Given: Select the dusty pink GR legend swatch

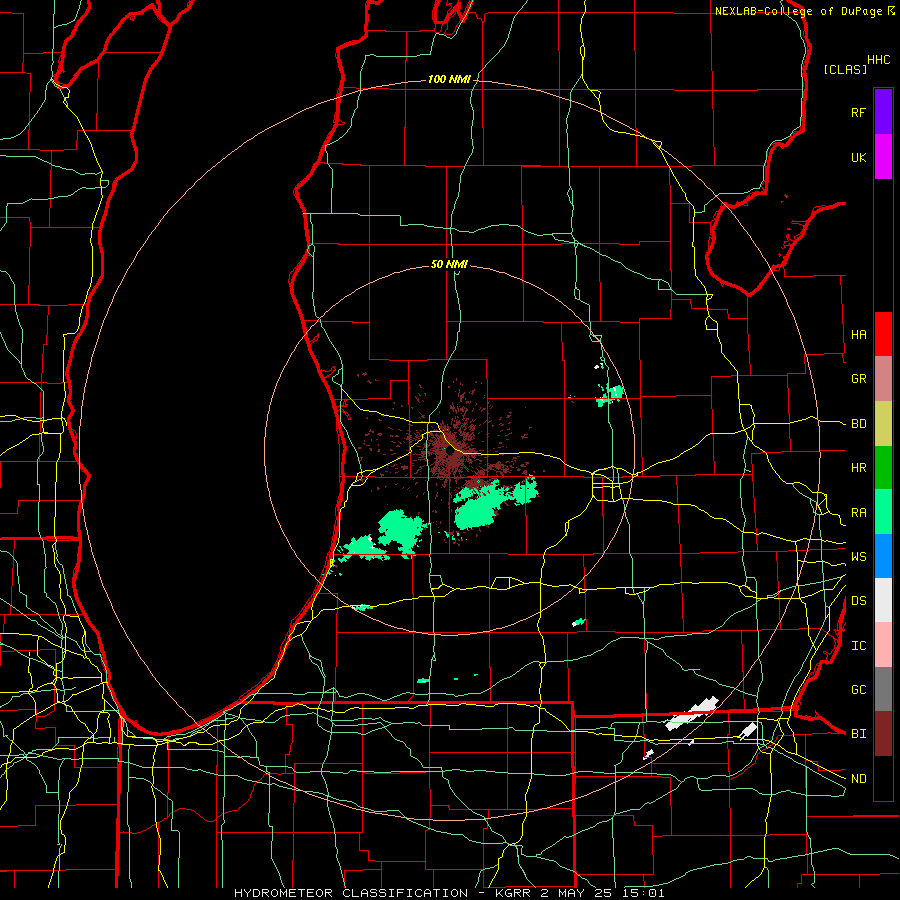Looking at the screenshot, I should click(x=883, y=379).
